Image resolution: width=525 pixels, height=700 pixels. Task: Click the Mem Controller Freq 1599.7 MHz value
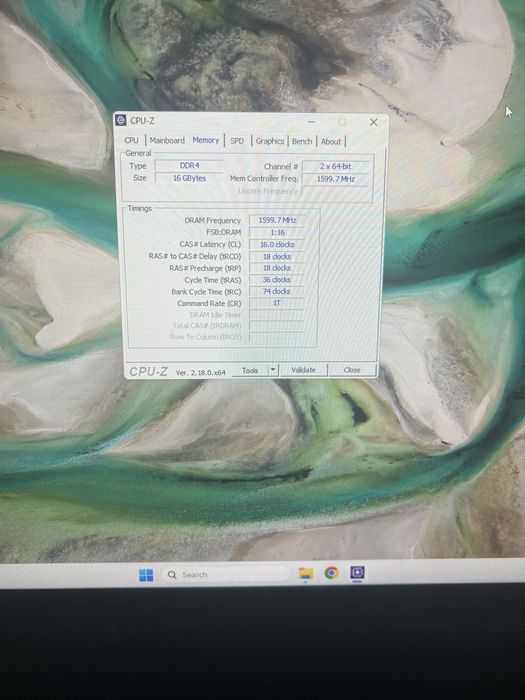[336, 179]
